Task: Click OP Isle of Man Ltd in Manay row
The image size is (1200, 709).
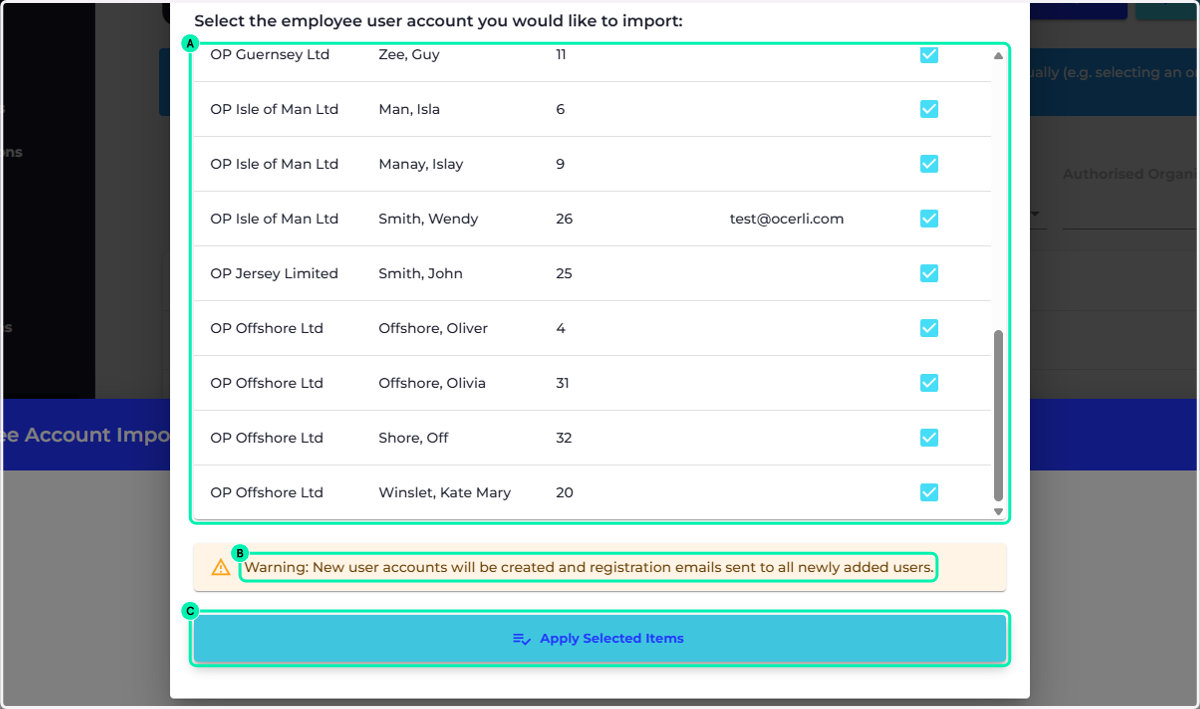Action: coord(274,164)
